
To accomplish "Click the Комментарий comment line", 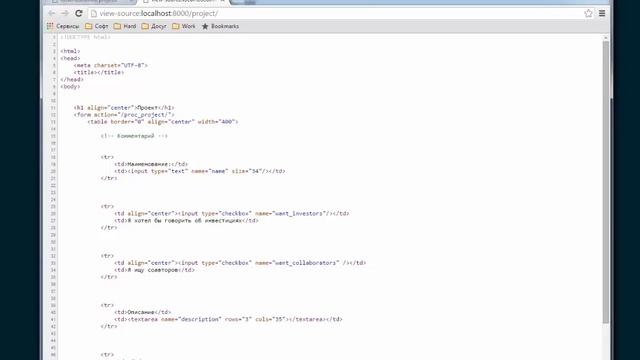I will point(134,136).
